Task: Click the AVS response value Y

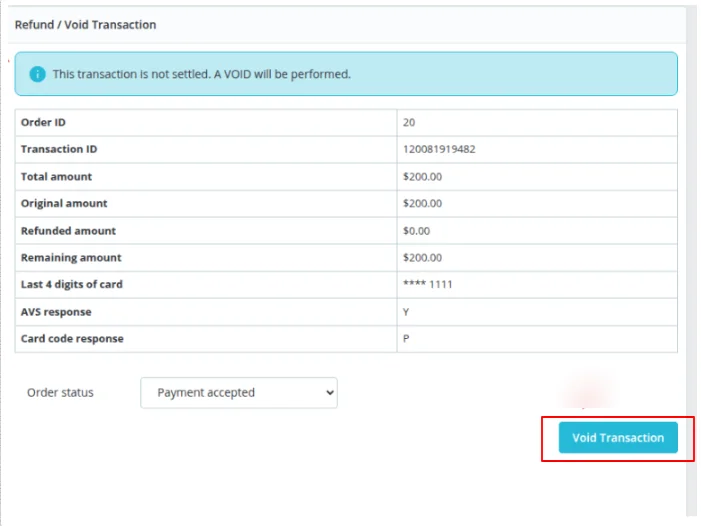Action: coord(405,312)
